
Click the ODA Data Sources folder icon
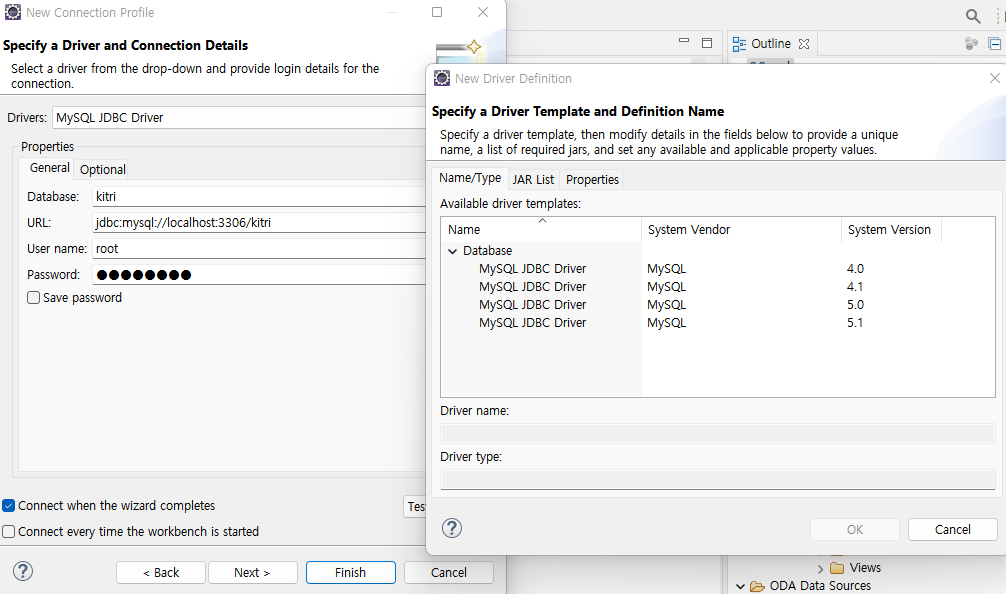pos(757,586)
